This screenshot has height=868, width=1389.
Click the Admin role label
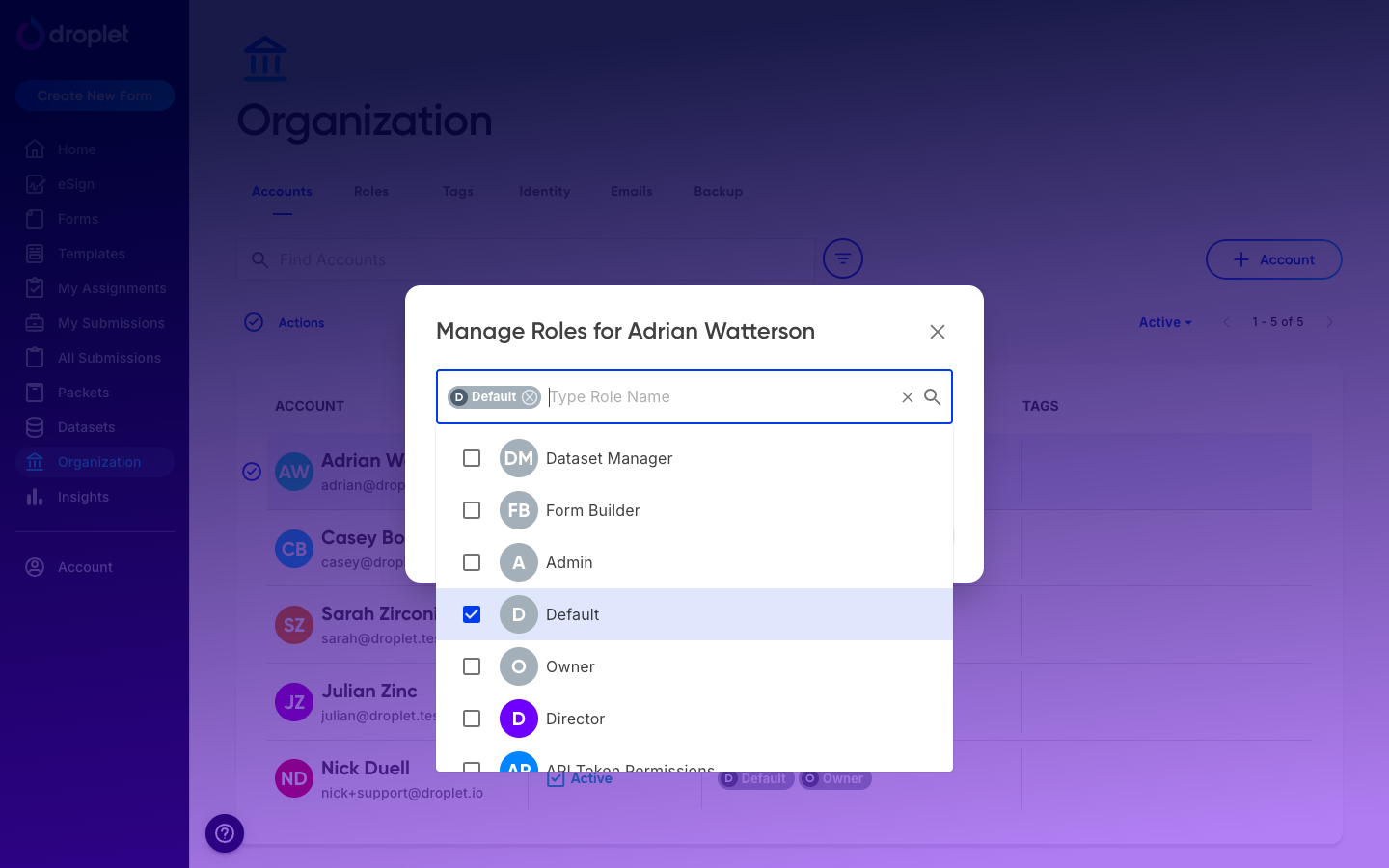coord(569,562)
